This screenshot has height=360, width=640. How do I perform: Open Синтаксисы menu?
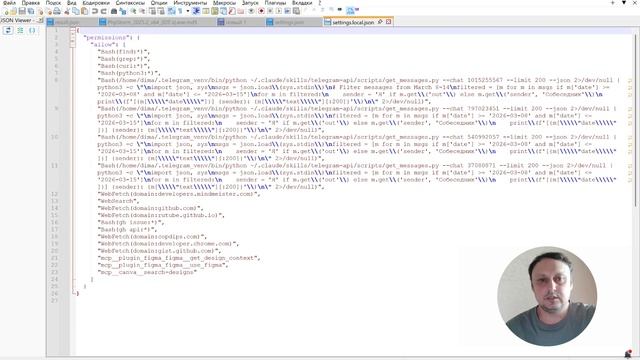130,2
